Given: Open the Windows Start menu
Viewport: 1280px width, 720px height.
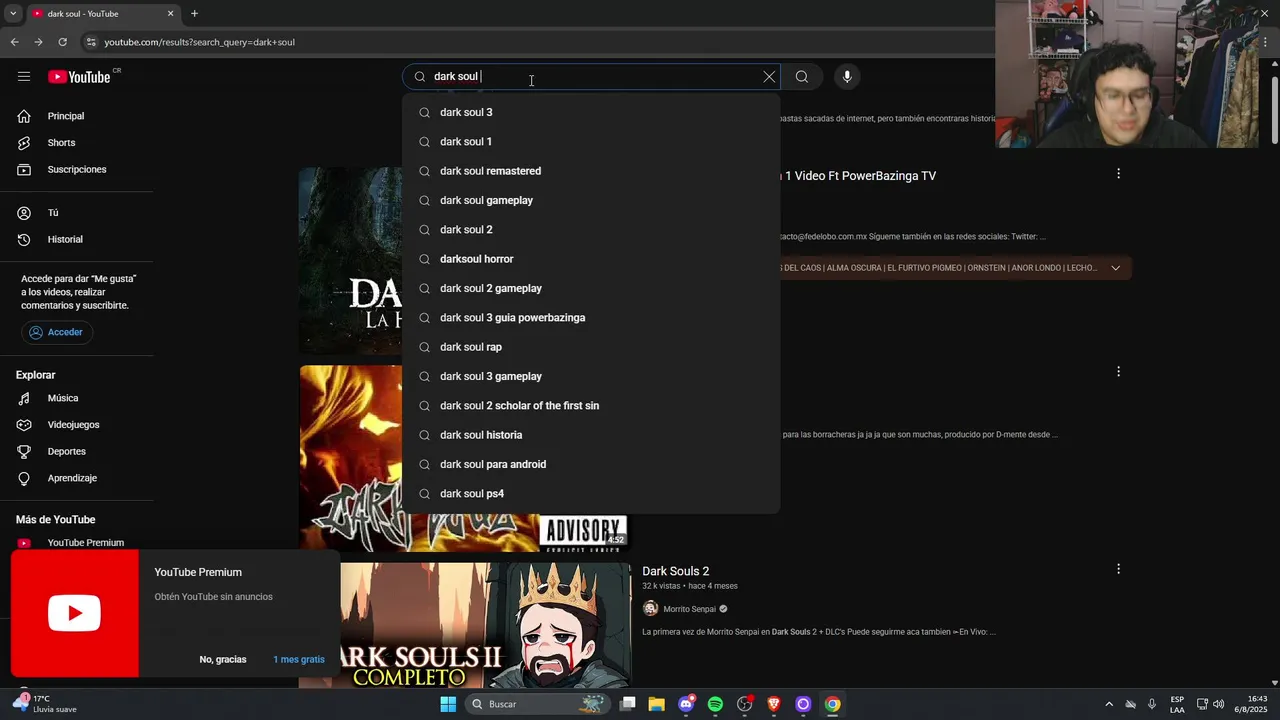Looking at the screenshot, I should [x=448, y=704].
